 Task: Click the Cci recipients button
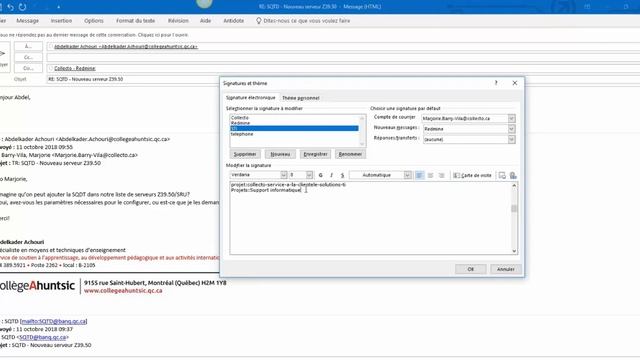28,68
